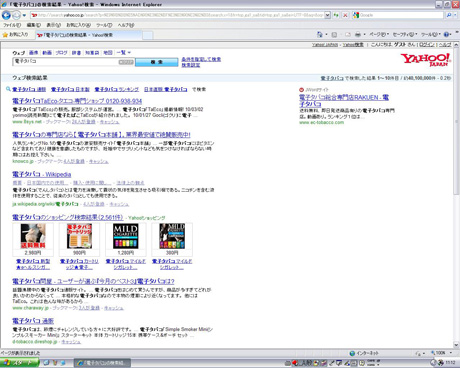Open the 条件を指定して検索 link

[x=201, y=59]
